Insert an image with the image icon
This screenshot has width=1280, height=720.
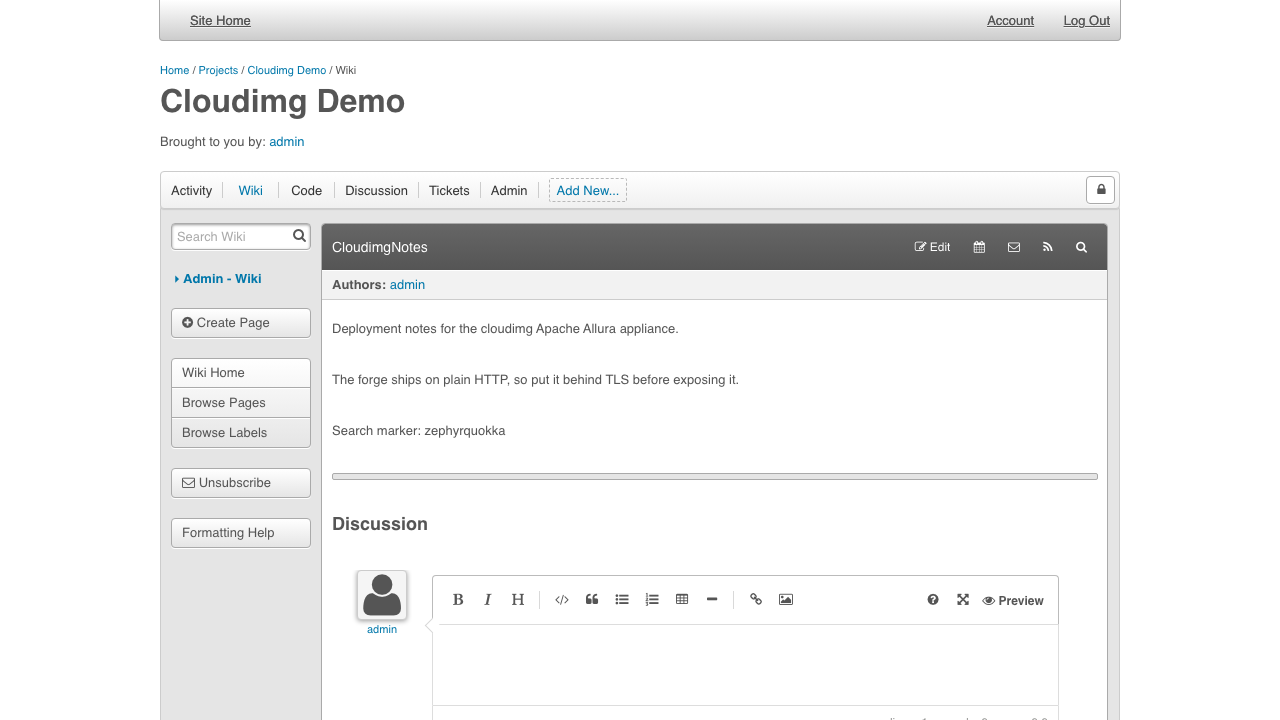(x=786, y=600)
